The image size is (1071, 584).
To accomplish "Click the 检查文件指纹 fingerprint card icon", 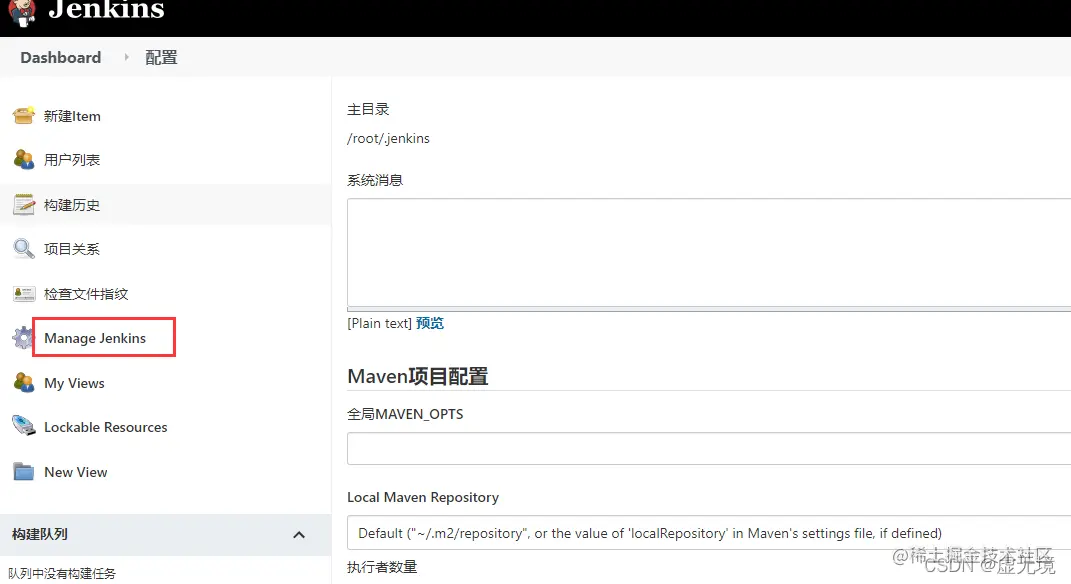I will [24, 294].
